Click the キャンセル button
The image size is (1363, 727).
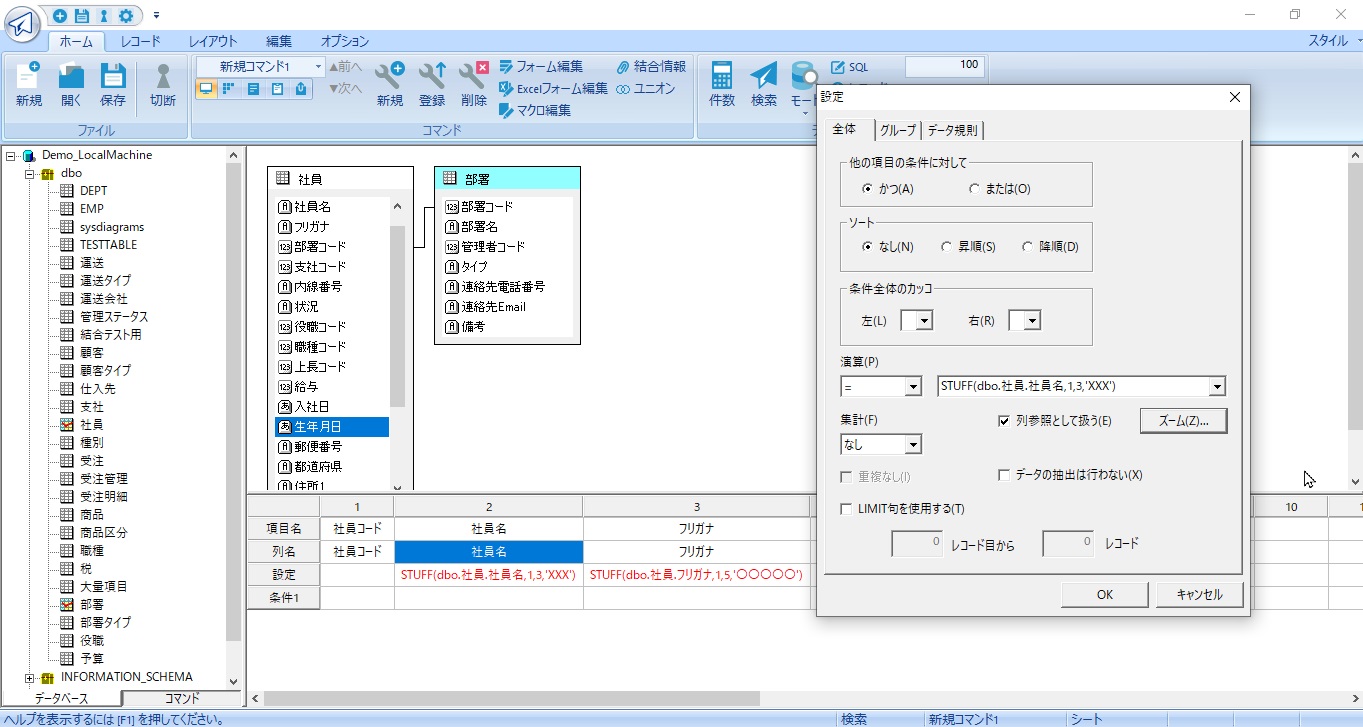click(1199, 594)
